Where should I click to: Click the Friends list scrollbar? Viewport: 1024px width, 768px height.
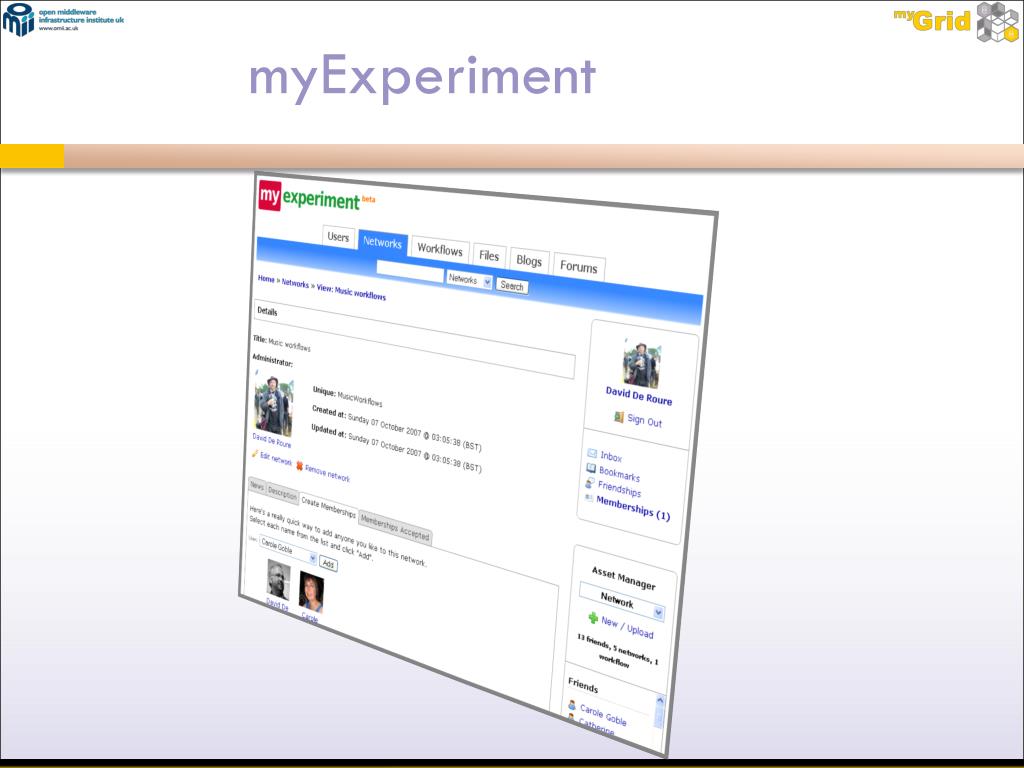(x=658, y=712)
